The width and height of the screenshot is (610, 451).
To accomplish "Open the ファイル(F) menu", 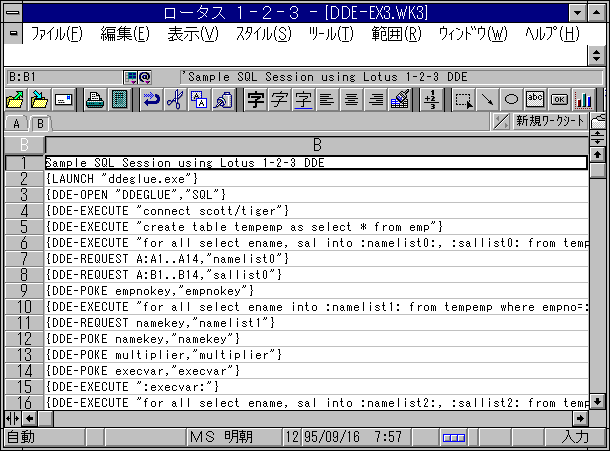I will coord(56,34).
